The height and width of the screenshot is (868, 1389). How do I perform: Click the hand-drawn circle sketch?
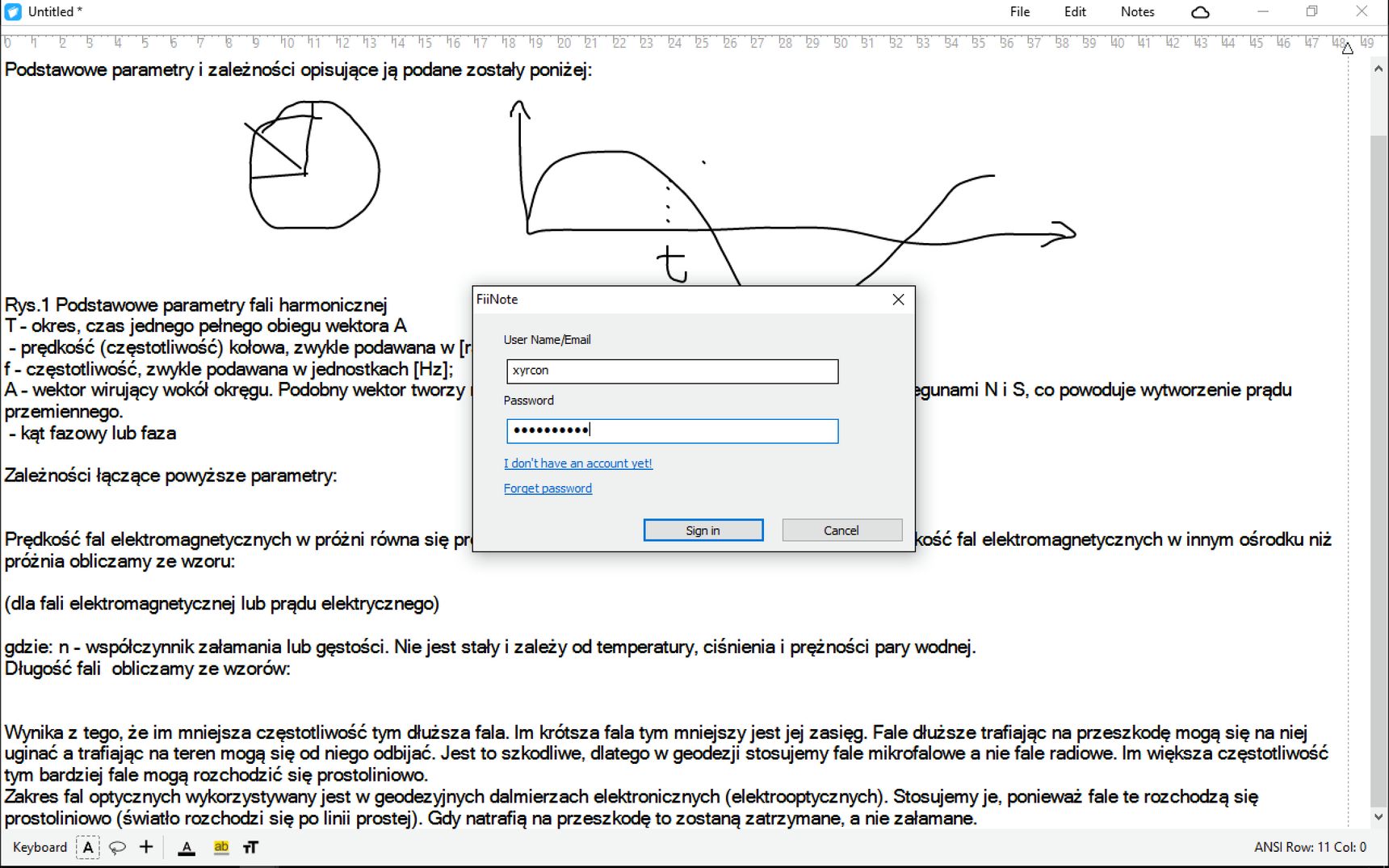point(313,165)
